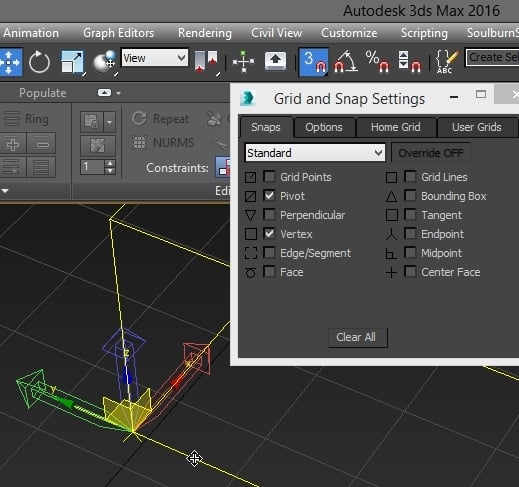This screenshot has height=487, width=519.
Task: Click the Repeat last operation tool
Action: click(x=161, y=119)
